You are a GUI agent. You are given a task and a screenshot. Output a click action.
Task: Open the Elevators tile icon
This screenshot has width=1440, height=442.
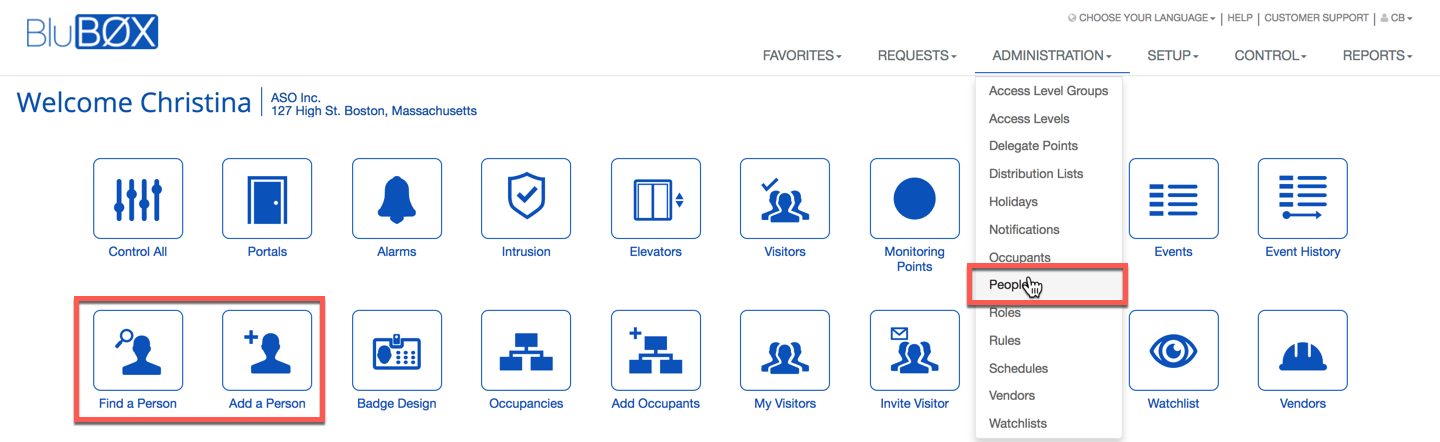[656, 198]
